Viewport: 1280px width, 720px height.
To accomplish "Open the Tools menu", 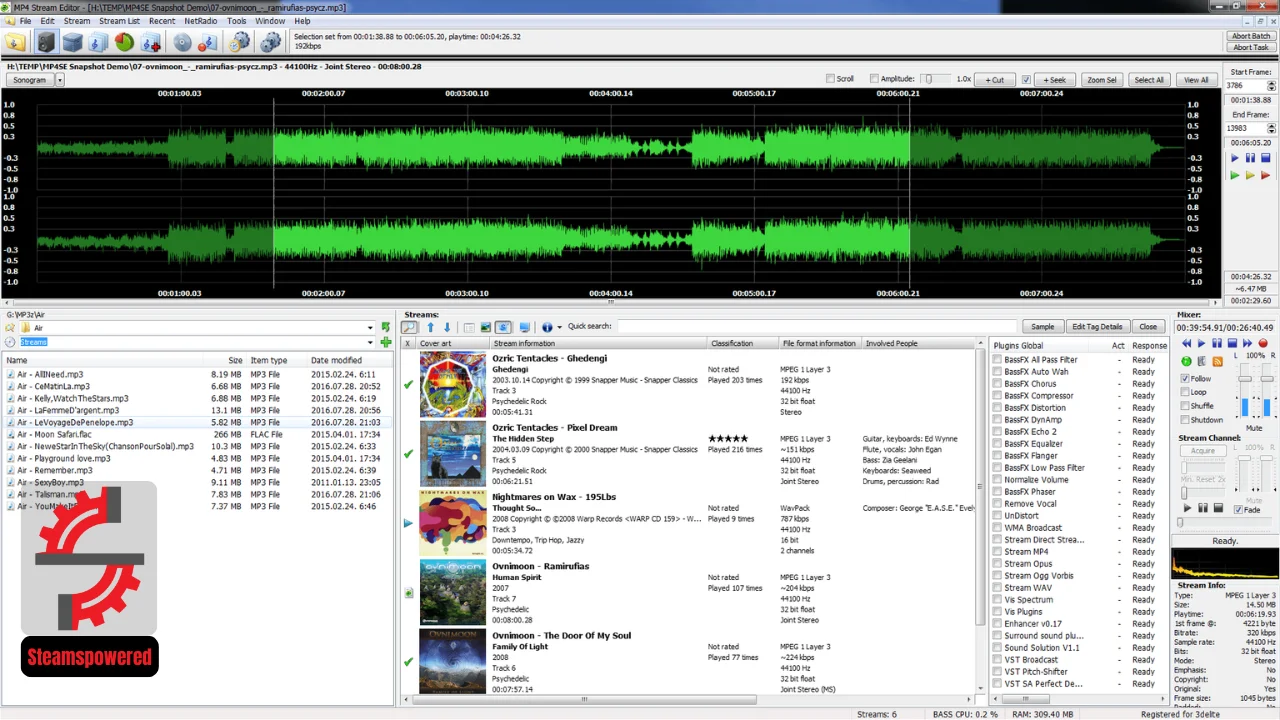I will (236, 21).
